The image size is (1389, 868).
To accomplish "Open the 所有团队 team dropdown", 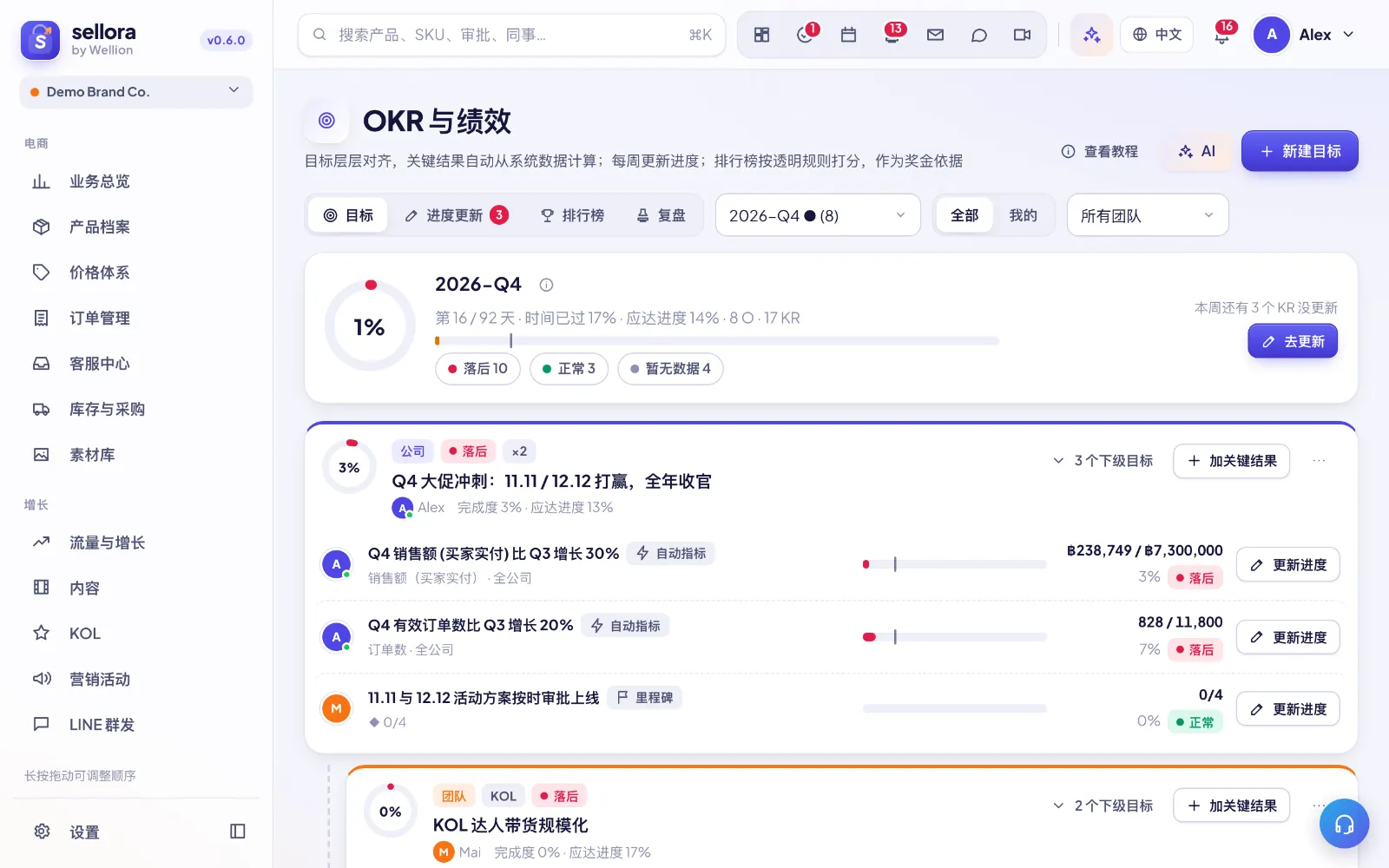I will pos(1147,215).
